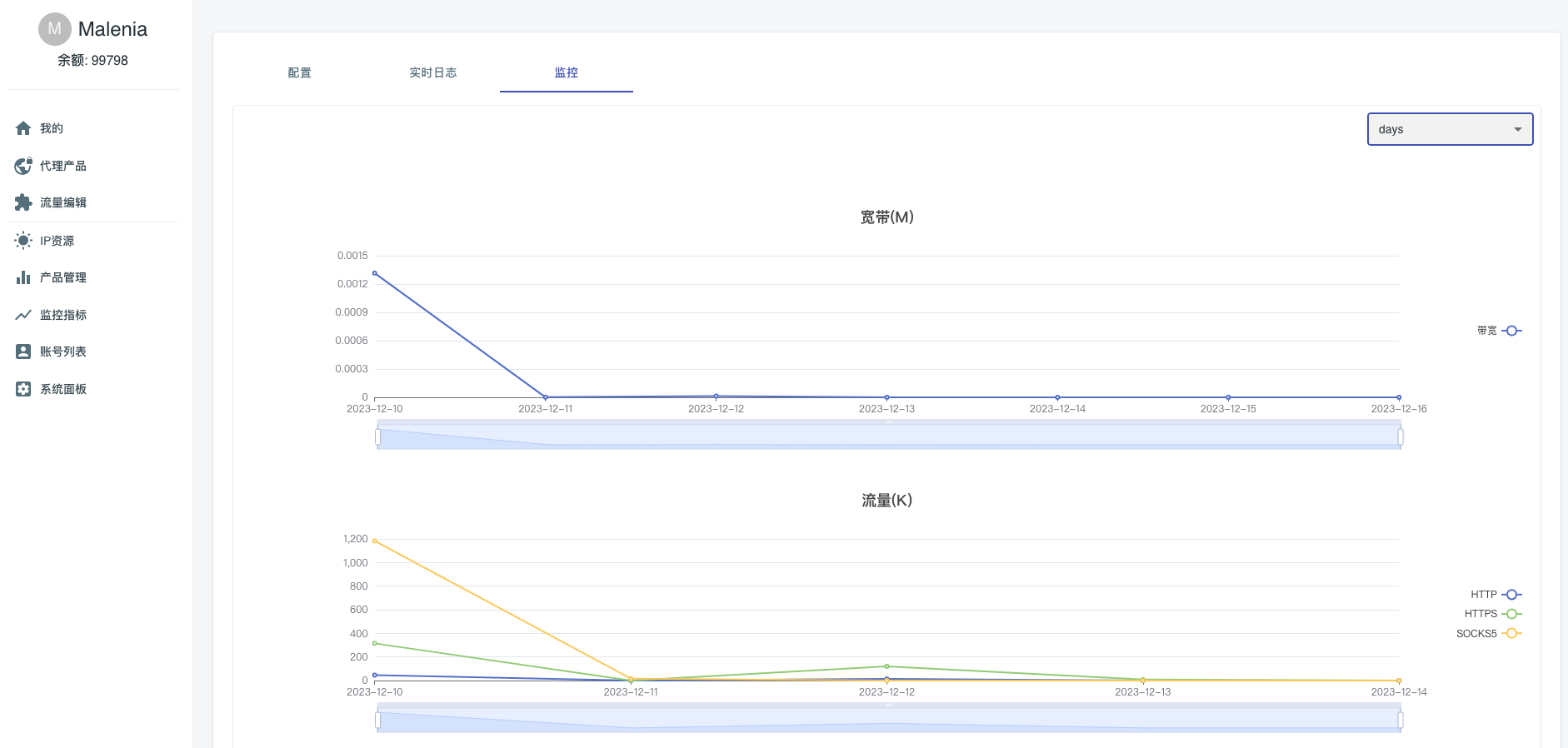Toggle HTTP series in traffic legend
Screen dimensions: 1568x748
tap(1496, 595)
